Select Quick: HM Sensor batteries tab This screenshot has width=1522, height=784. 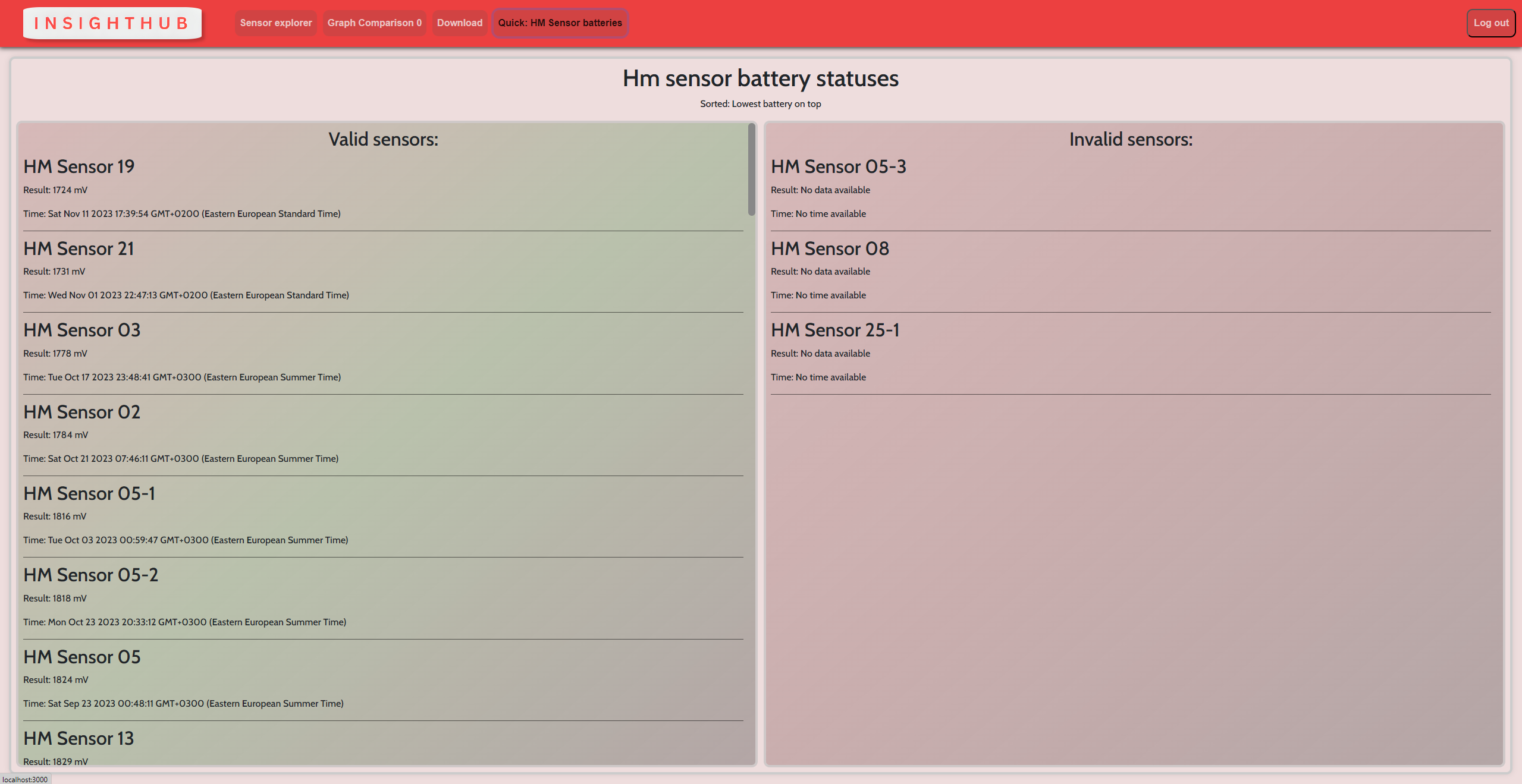[560, 23]
